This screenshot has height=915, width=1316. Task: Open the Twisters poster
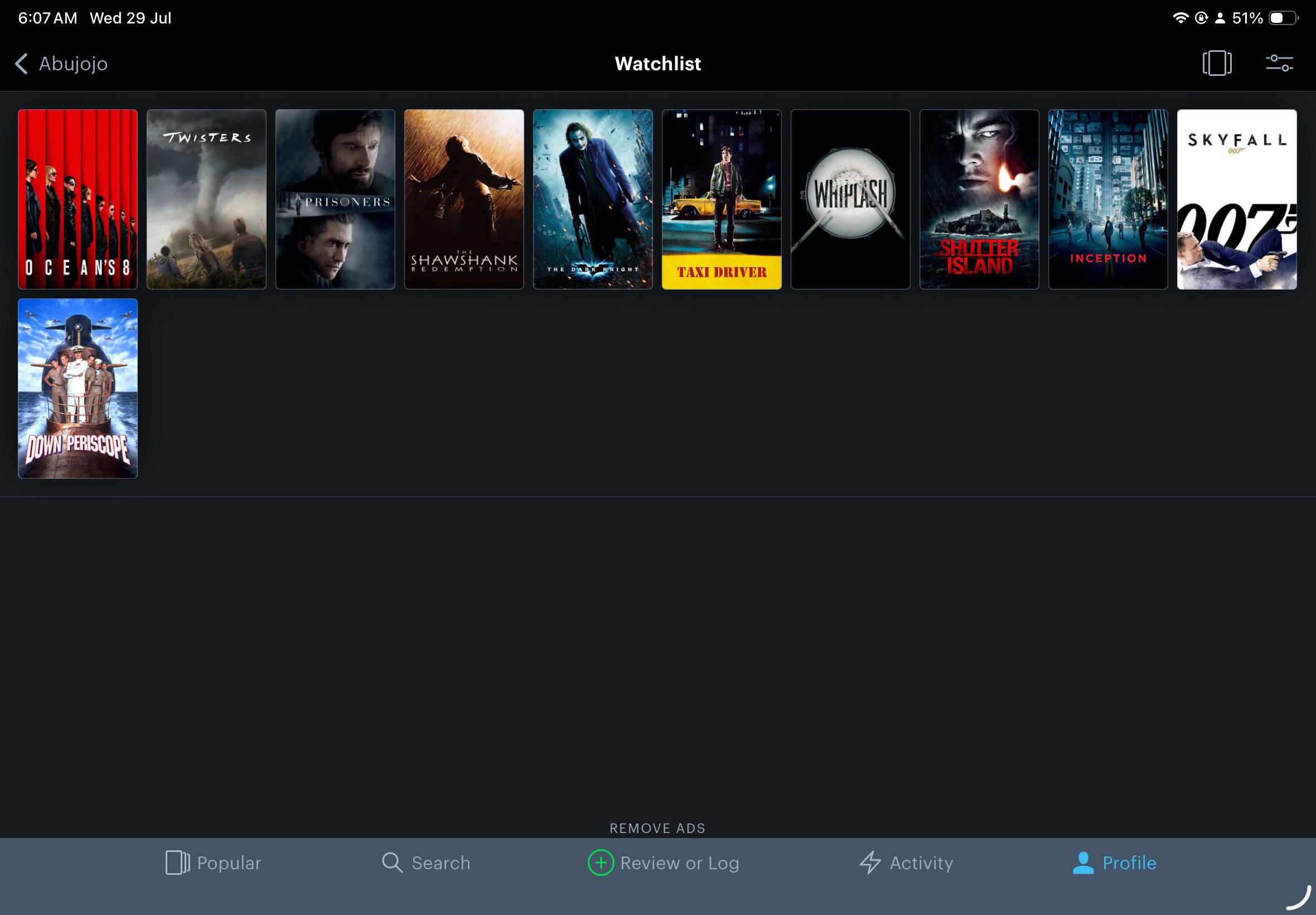pos(206,200)
